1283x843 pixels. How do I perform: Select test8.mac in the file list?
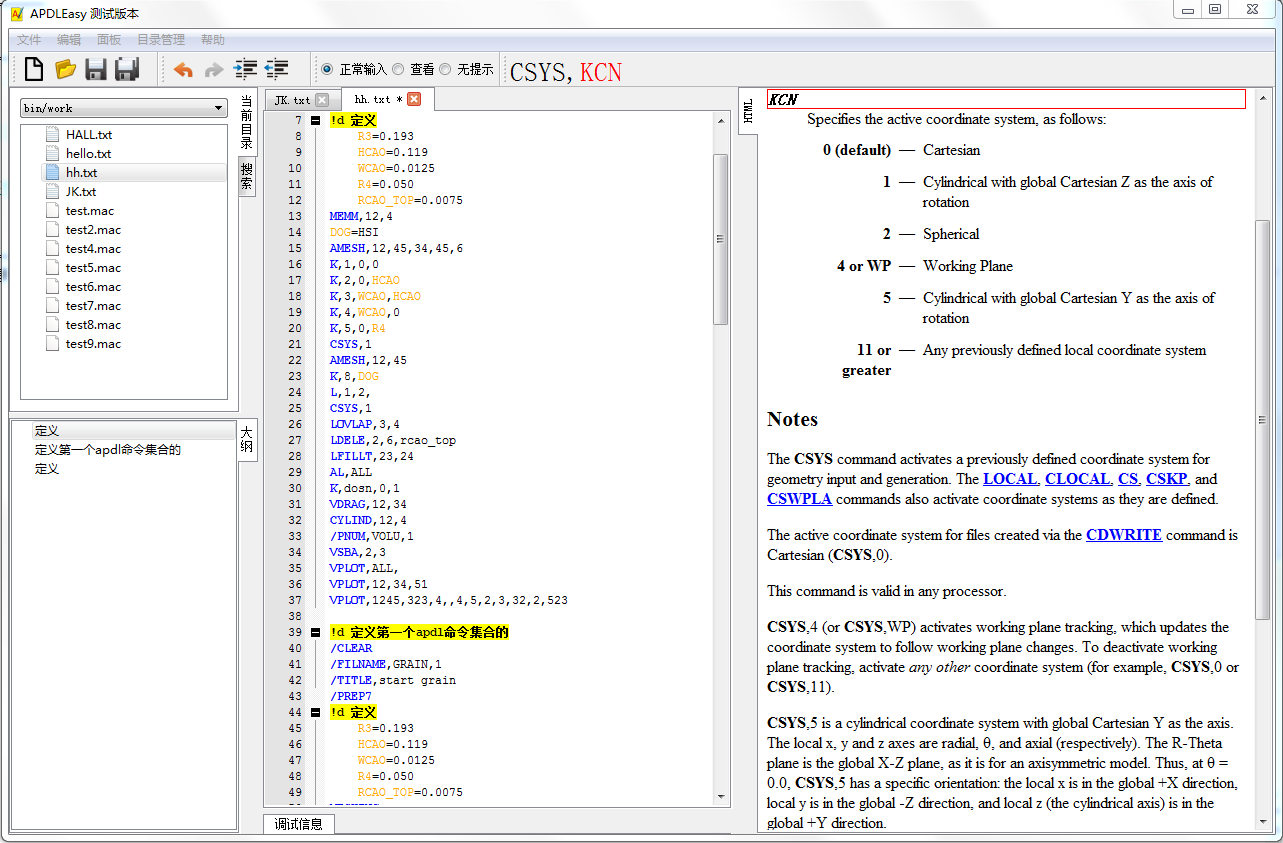(93, 324)
